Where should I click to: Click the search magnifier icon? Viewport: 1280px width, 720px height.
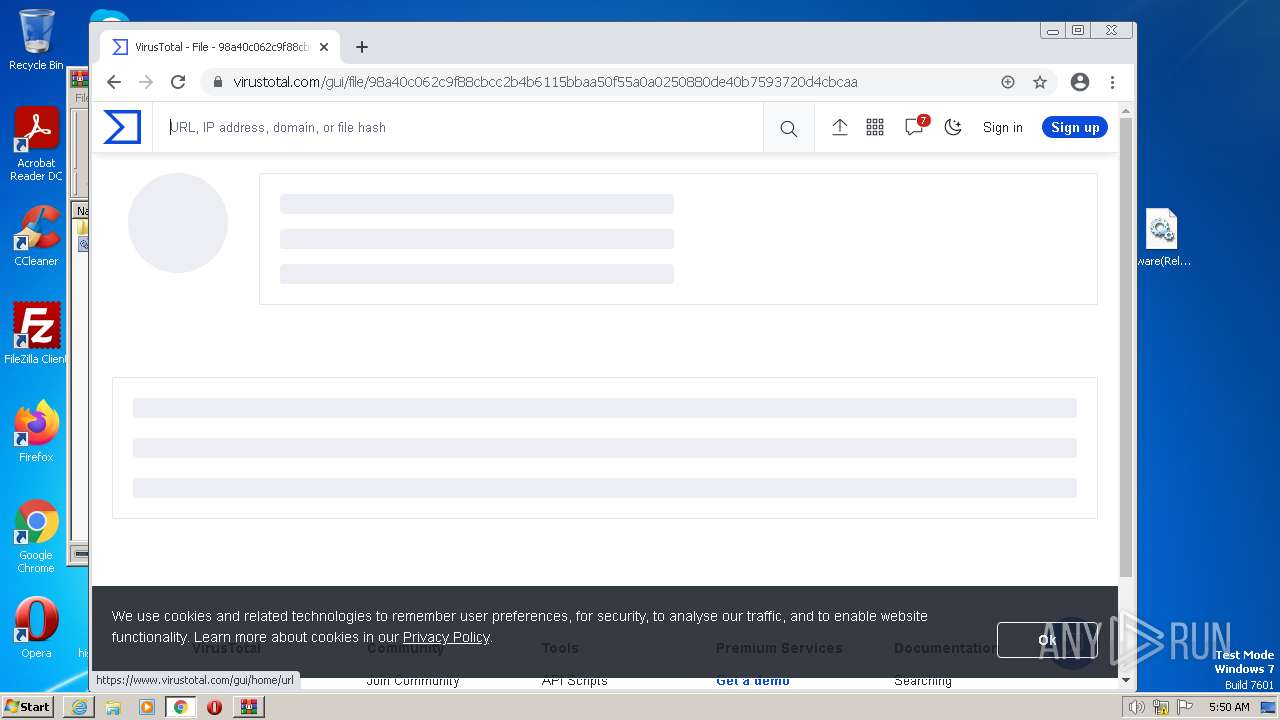click(789, 128)
